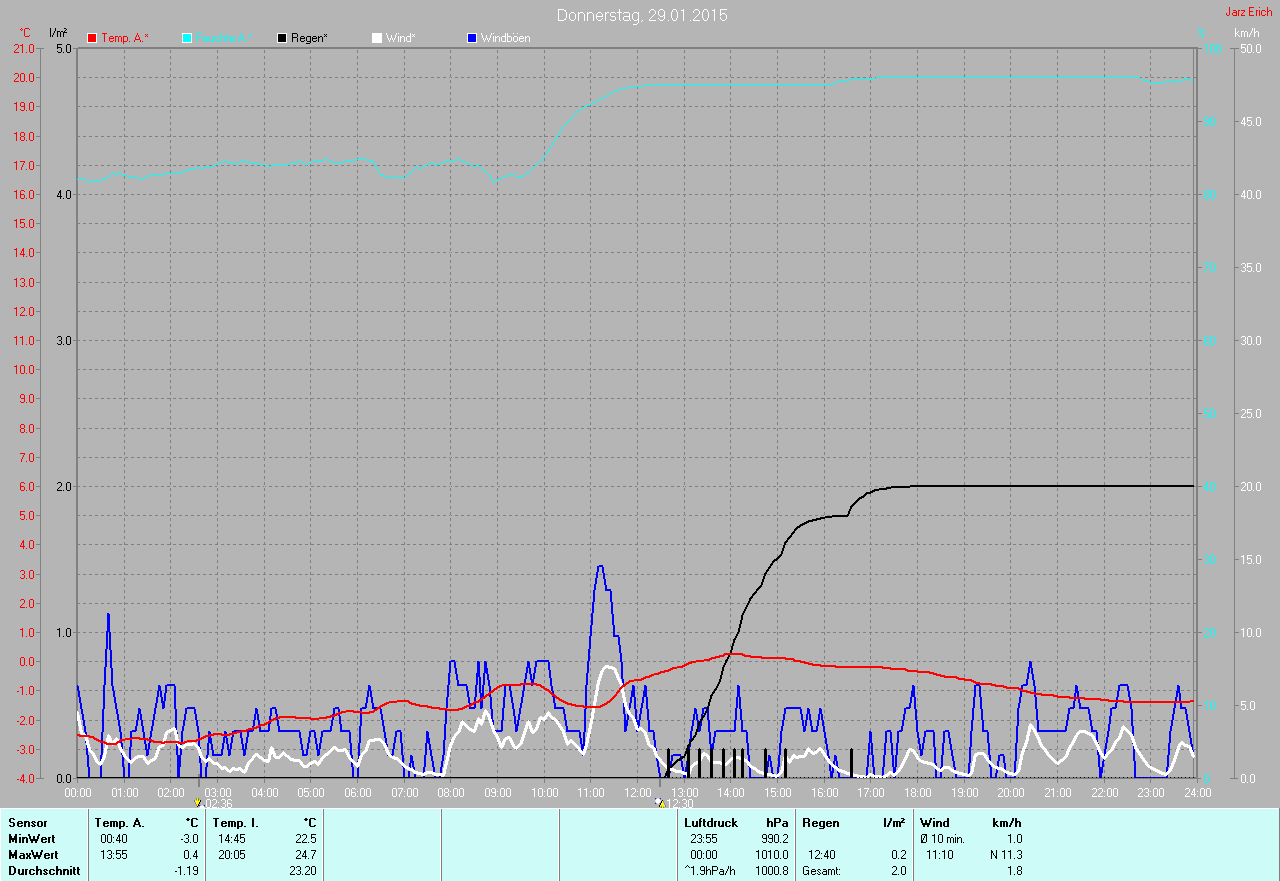Click the "12:30" marker time label
1280x881 pixels.
click(x=679, y=804)
